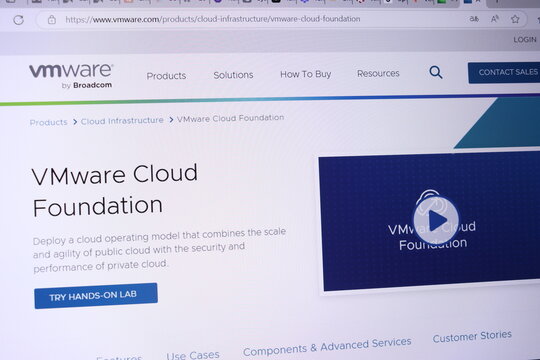Screen dimensions: 540x360
Task: Click the padlock site info icon
Action: click(52, 20)
